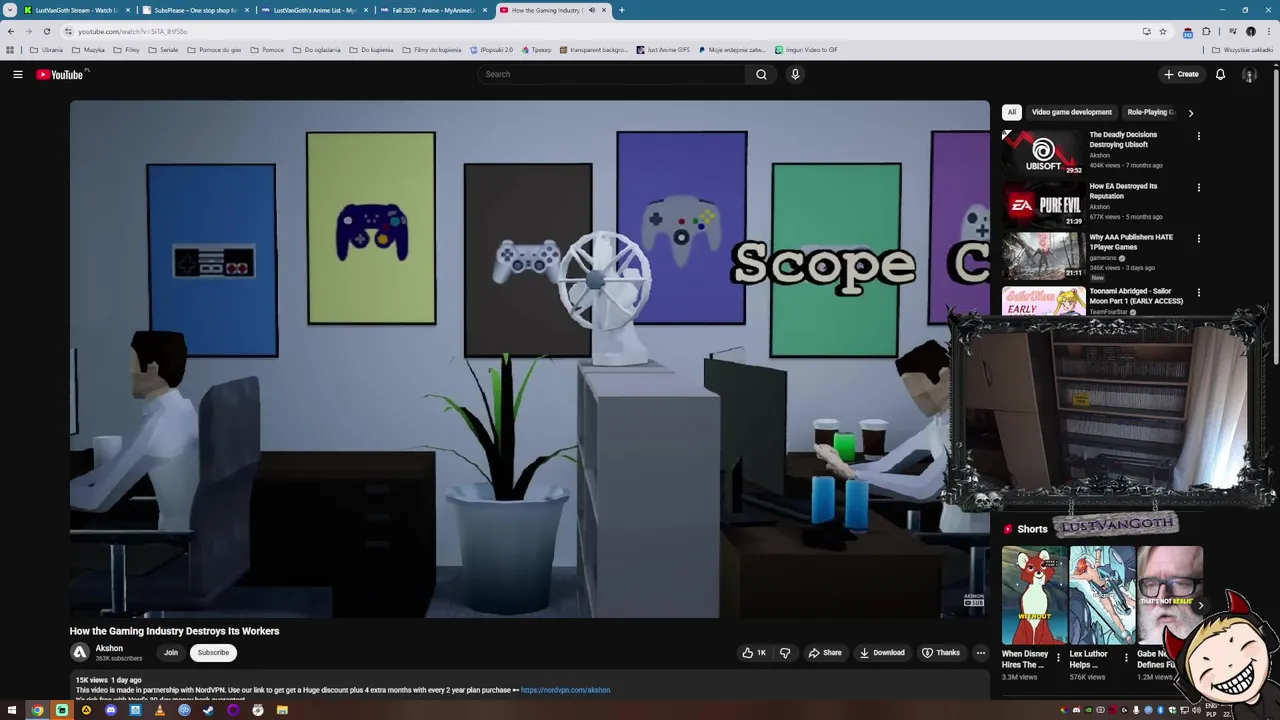Viewport: 1280px width, 720px height.
Task: Click the Thanks button
Action: pyautogui.click(x=941, y=653)
